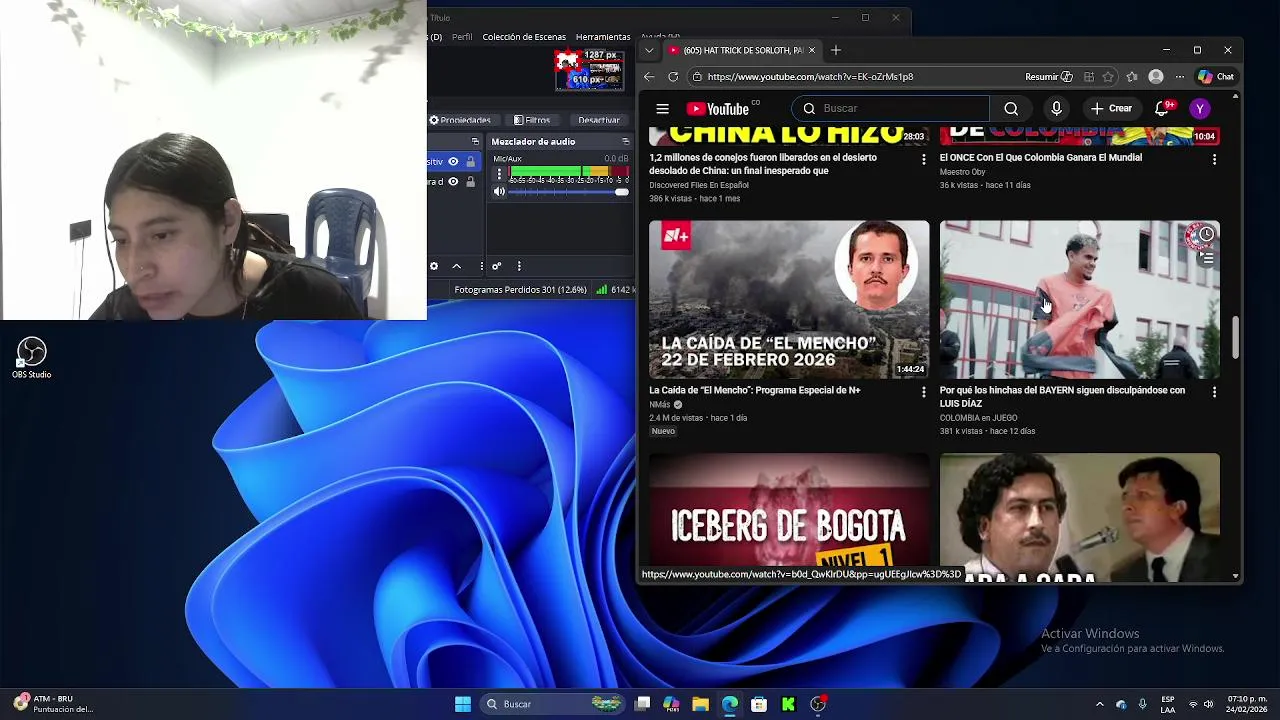The image size is (1280, 720).
Task: Reload the page with browser refresh icon
Action: pos(673,76)
